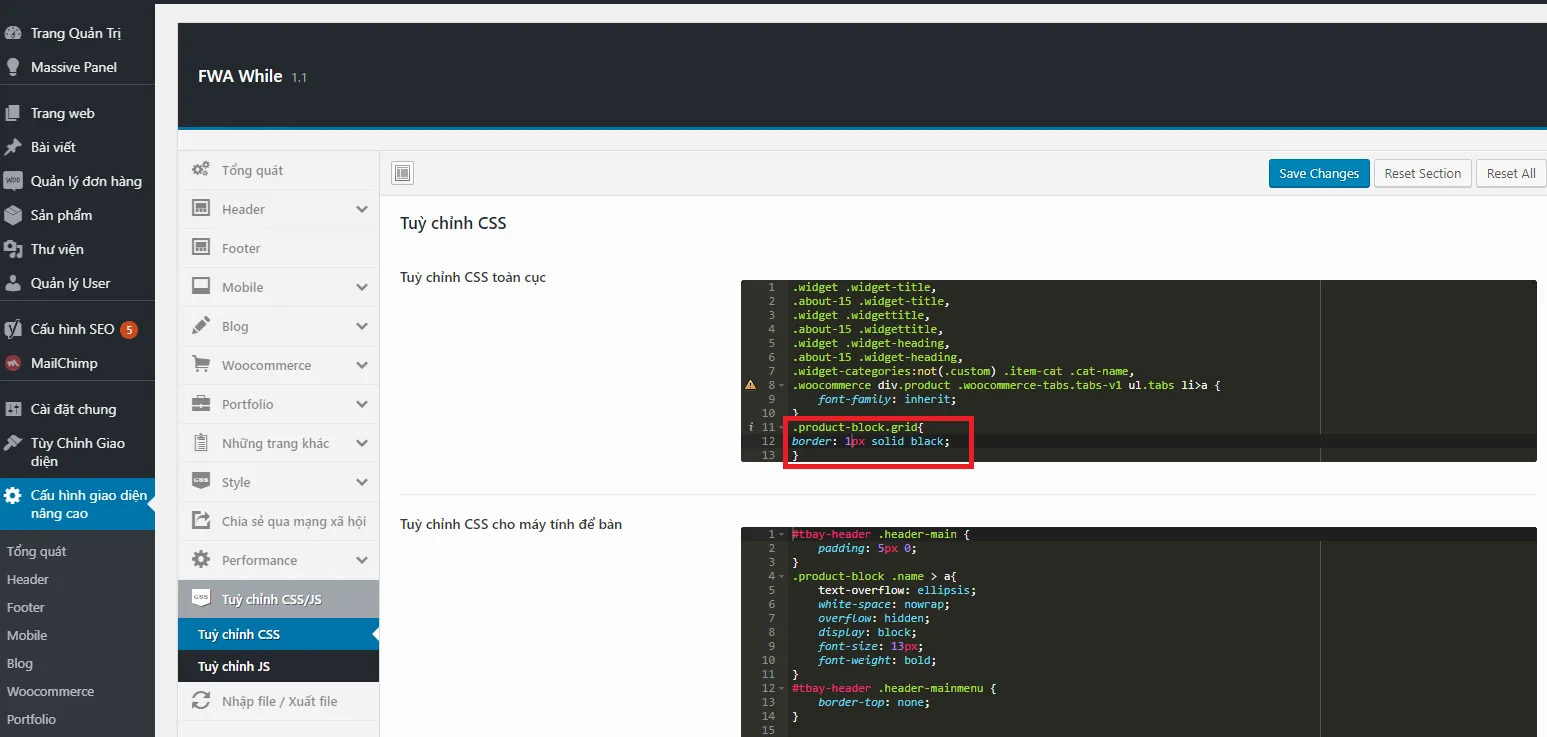
Task: Click the MailChimp icon in admin sidebar
Action: point(13,363)
